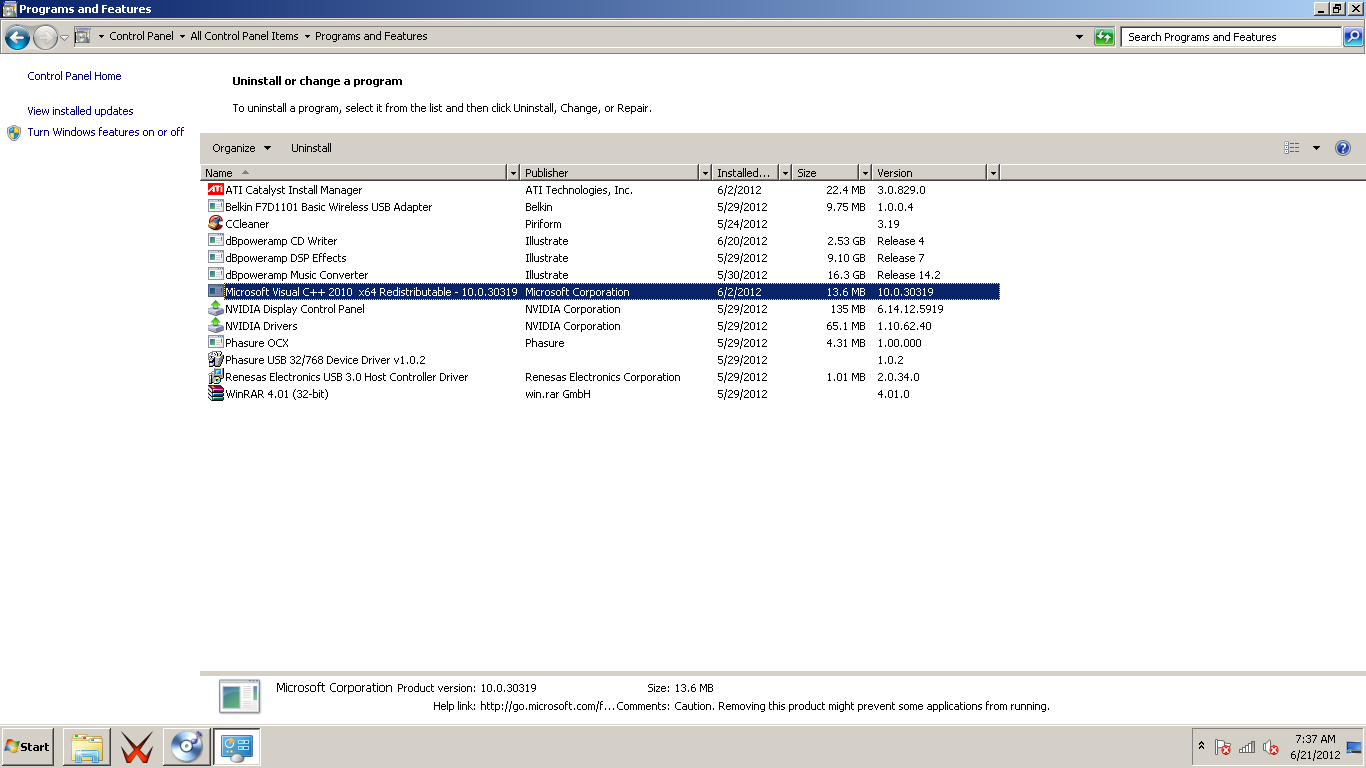The height and width of the screenshot is (768, 1366).
Task: Click the Search Programs and Features field
Action: click(1231, 37)
